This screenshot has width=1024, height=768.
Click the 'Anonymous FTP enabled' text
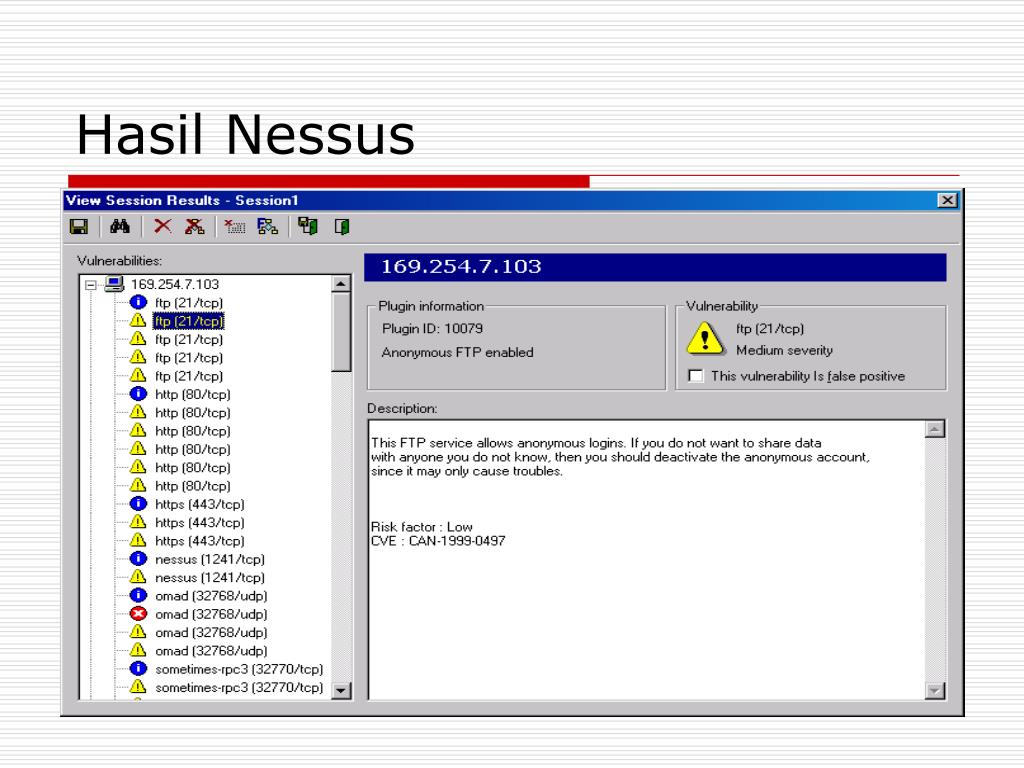point(457,353)
